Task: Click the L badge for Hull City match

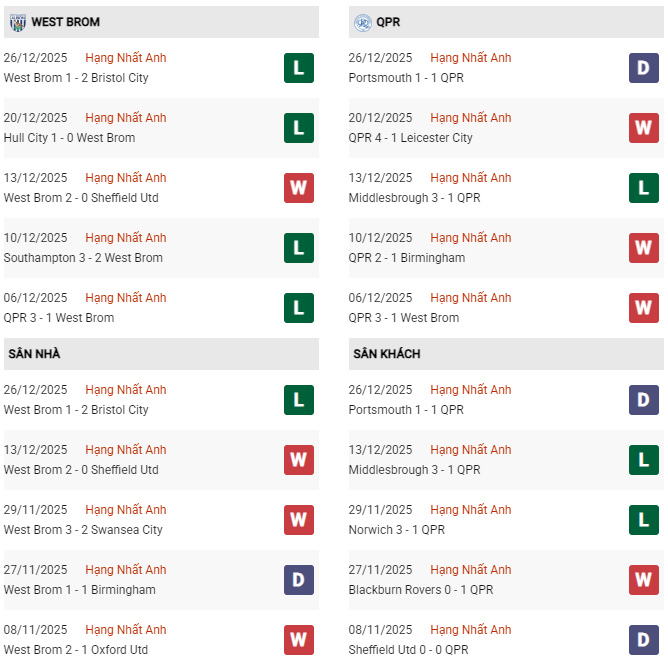Action: (298, 128)
